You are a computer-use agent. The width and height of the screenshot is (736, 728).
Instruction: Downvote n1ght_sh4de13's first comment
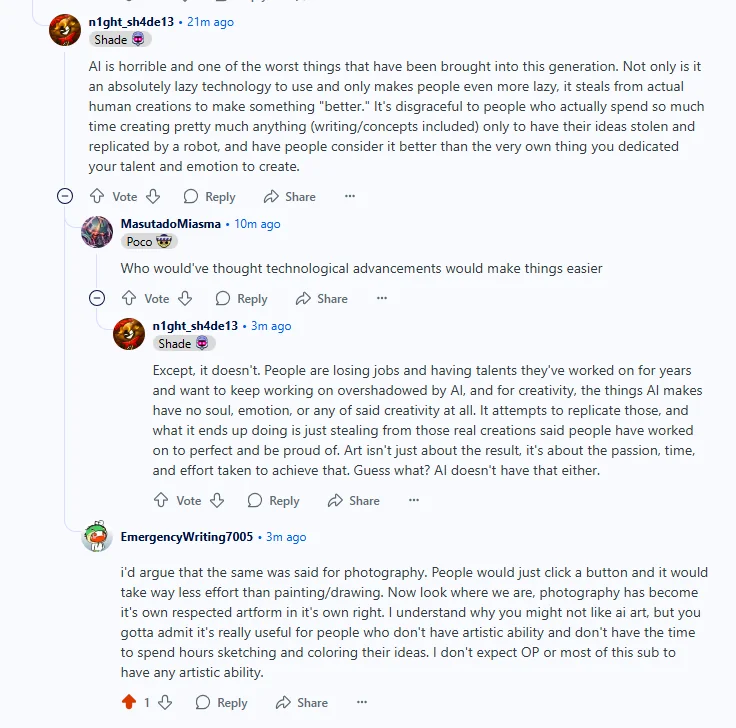pos(153,196)
